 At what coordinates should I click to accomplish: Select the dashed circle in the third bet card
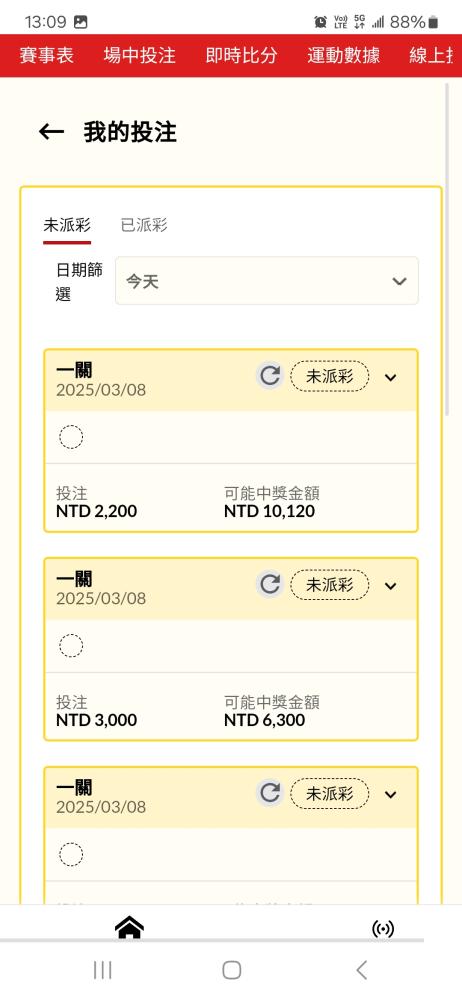[71, 855]
